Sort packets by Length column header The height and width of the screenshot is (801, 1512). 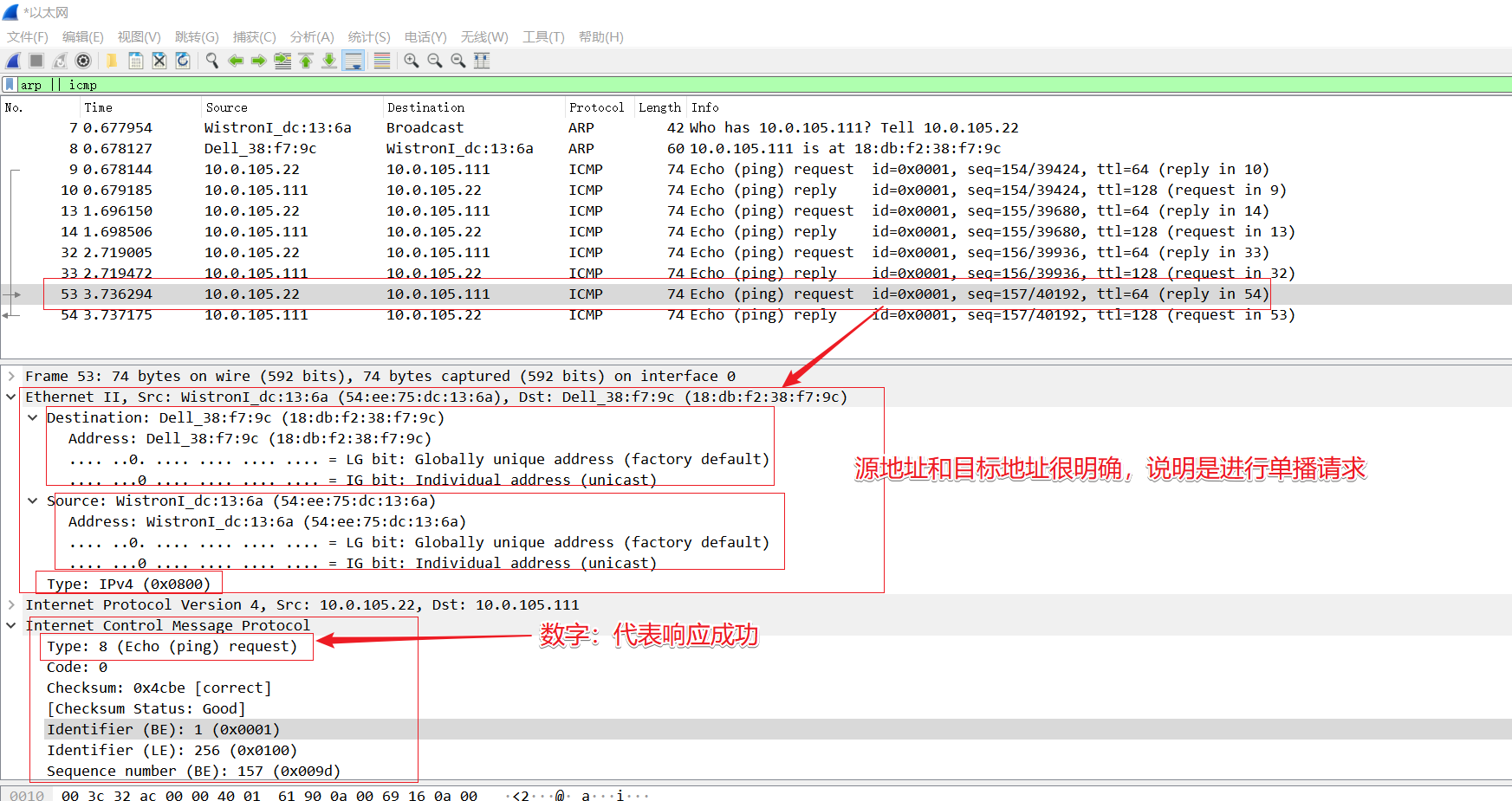(660, 107)
